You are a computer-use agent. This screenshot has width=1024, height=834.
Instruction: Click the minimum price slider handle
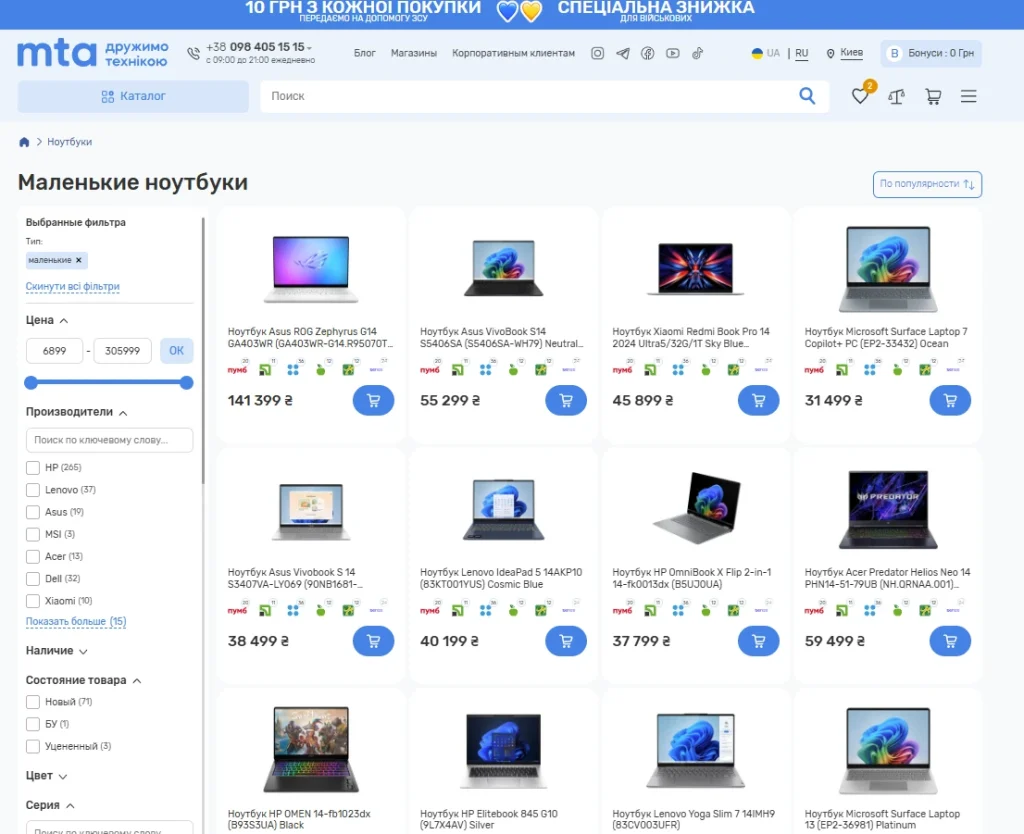(x=31, y=383)
